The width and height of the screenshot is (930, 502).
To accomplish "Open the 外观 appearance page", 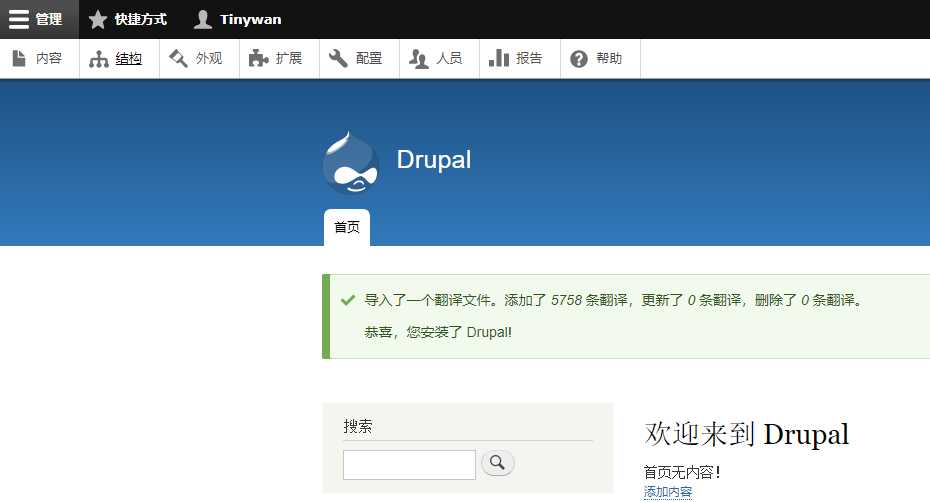I will click(x=199, y=58).
